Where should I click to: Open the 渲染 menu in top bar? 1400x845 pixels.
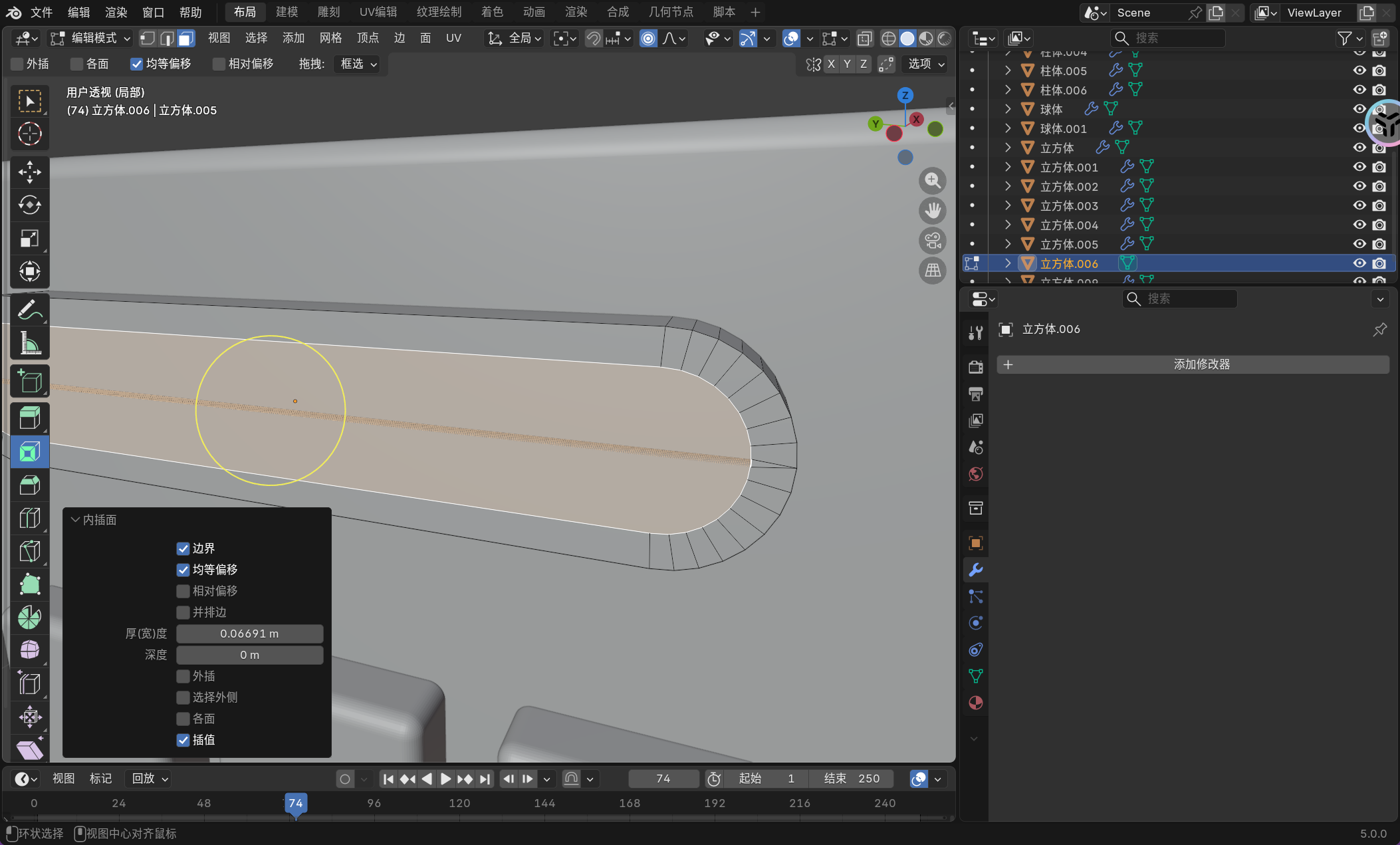(116, 12)
